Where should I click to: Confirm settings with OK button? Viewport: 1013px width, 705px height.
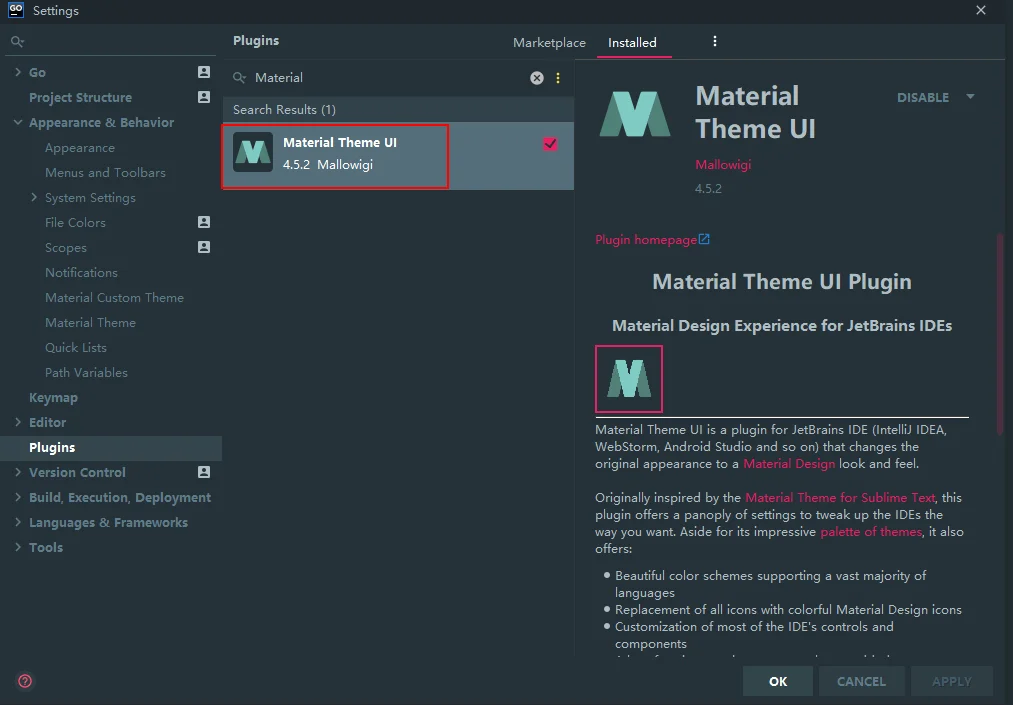click(778, 681)
